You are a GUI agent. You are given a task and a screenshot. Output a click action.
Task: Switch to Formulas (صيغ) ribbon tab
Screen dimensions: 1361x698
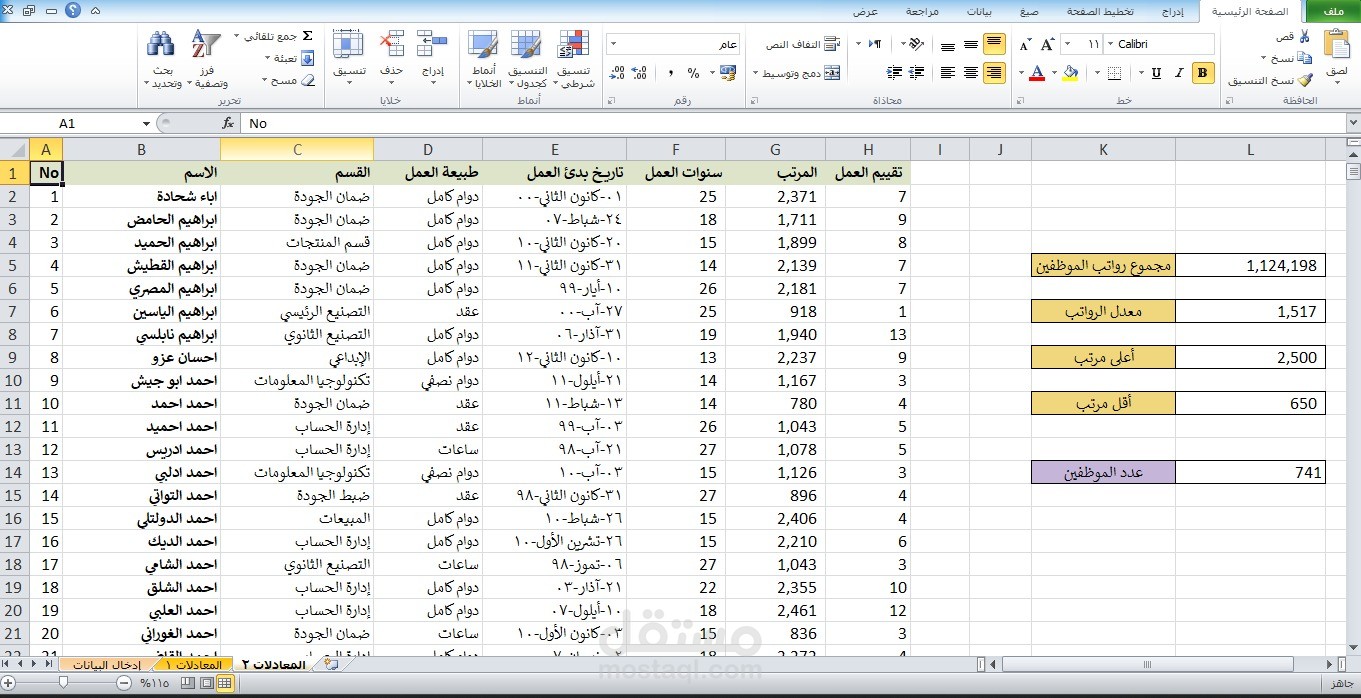[1028, 11]
